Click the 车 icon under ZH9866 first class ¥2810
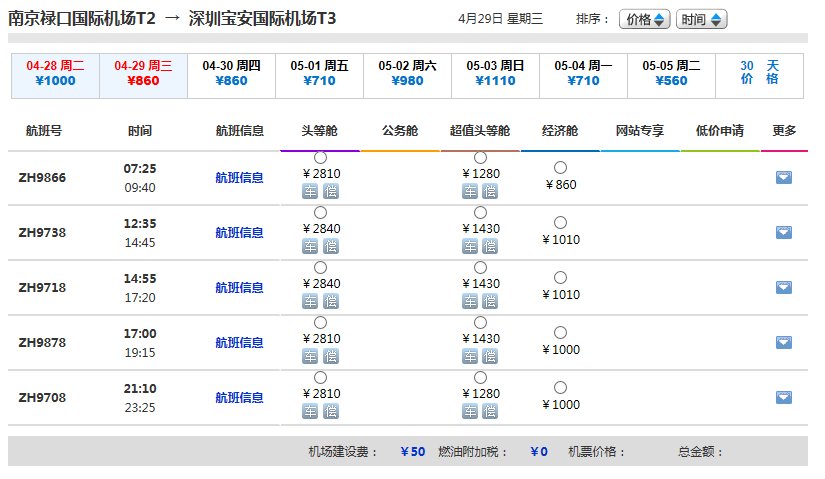Viewport: 825px width, 479px height. [x=310, y=192]
